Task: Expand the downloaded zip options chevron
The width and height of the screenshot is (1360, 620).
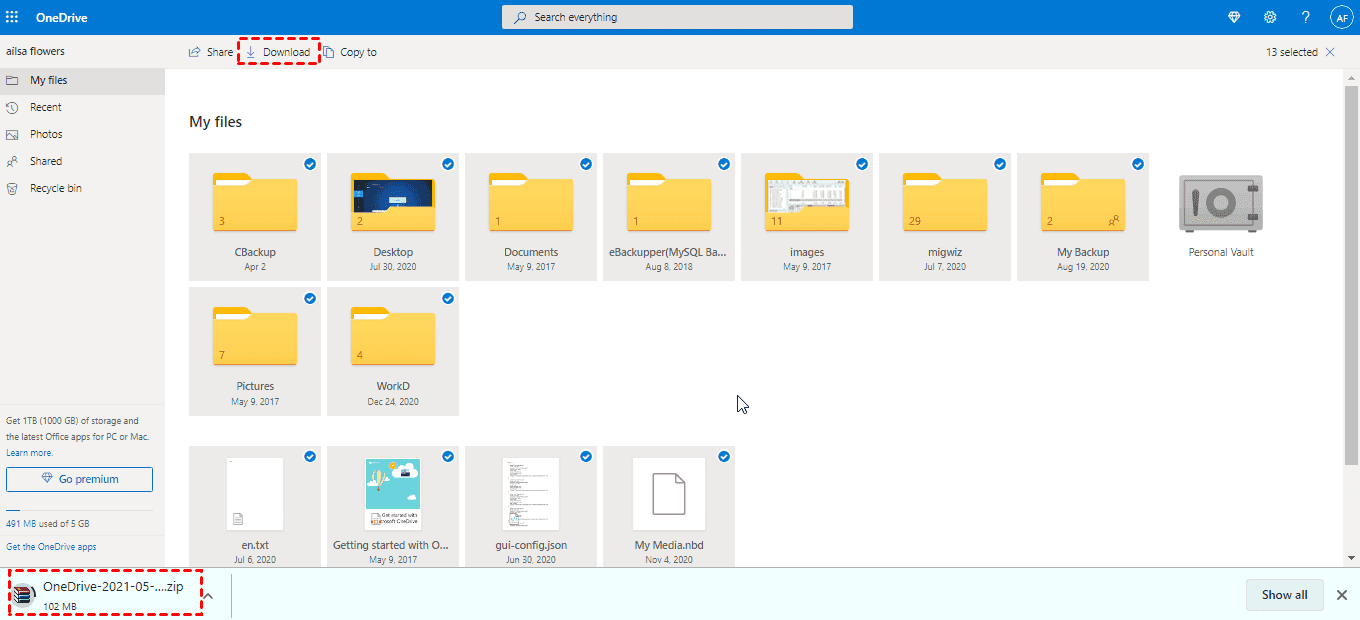Action: click(209, 595)
